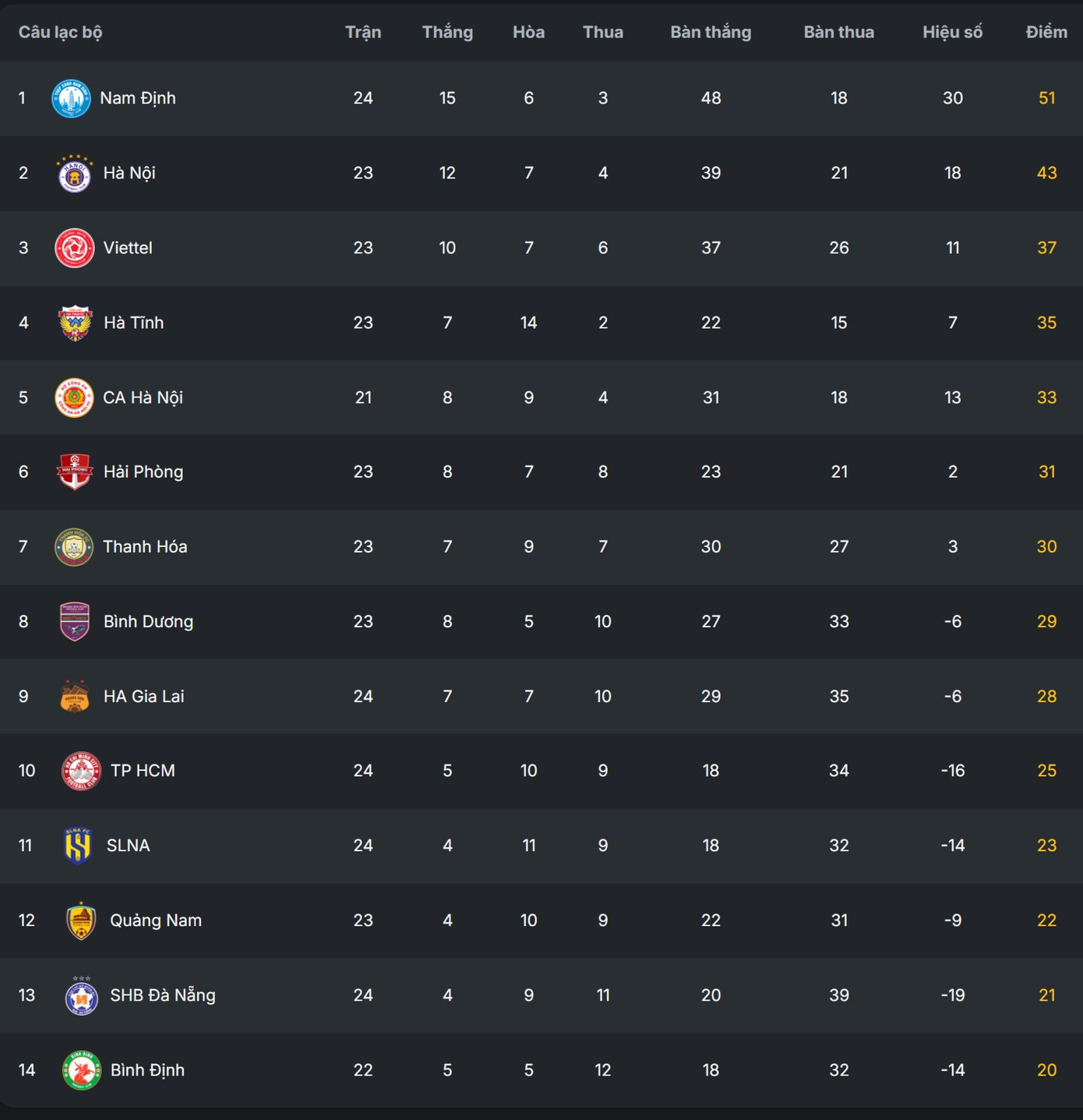Open the SHB Đà Nẵng team link
The image size is (1083, 1120).
163,995
